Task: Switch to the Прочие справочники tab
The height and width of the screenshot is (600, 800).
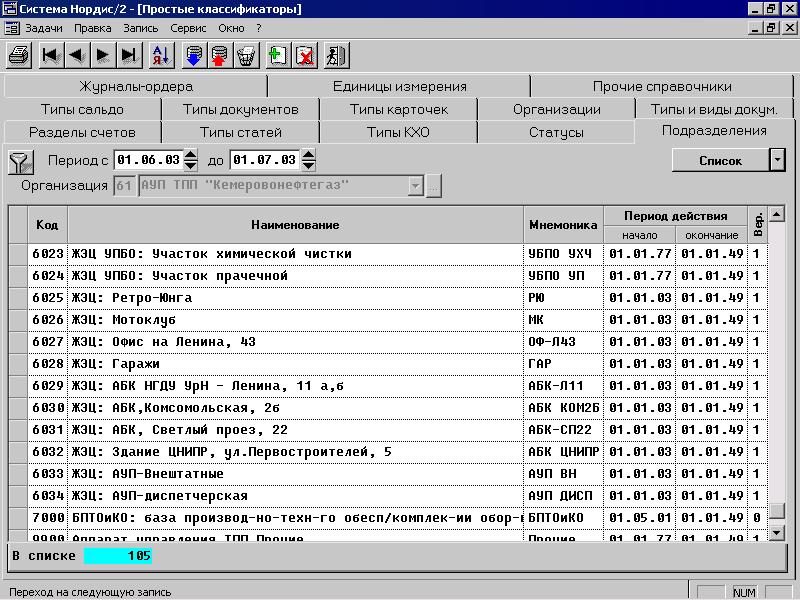Action: [662, 86]
